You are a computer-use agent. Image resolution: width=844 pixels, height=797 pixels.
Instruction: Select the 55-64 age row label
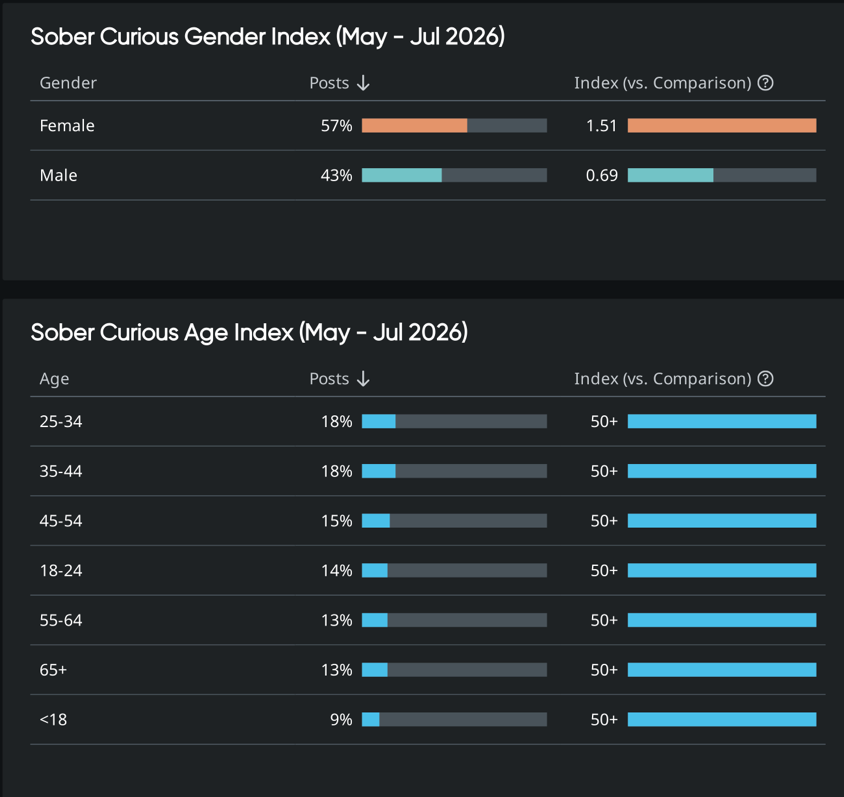[61, 620]
